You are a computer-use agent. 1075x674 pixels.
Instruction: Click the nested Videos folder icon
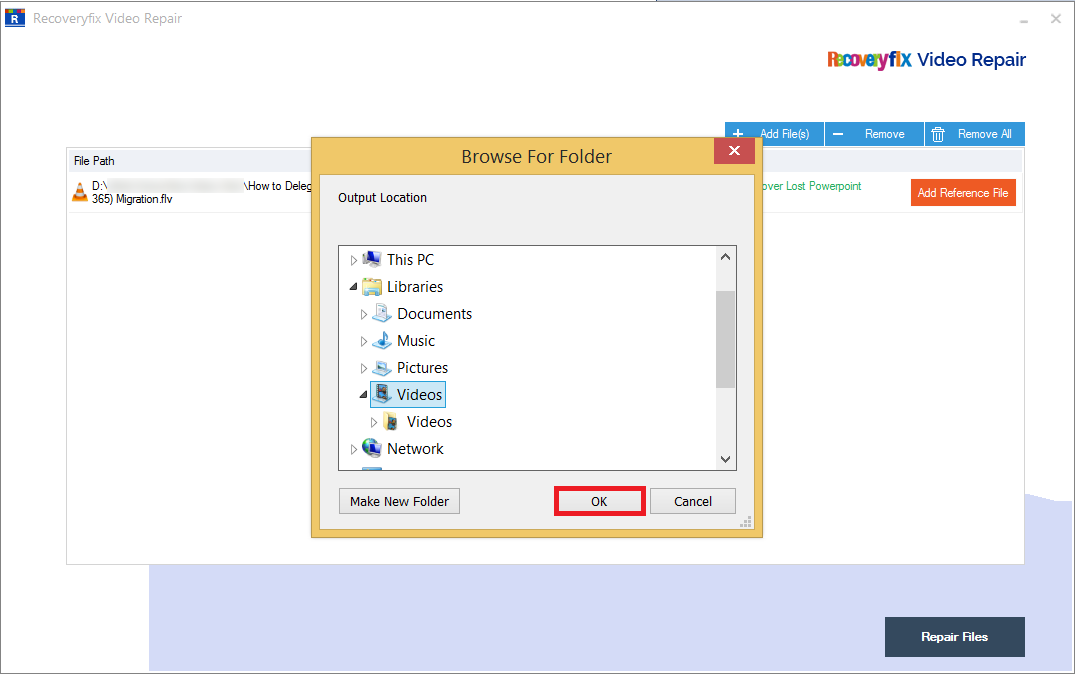click(x=391, y=422)
